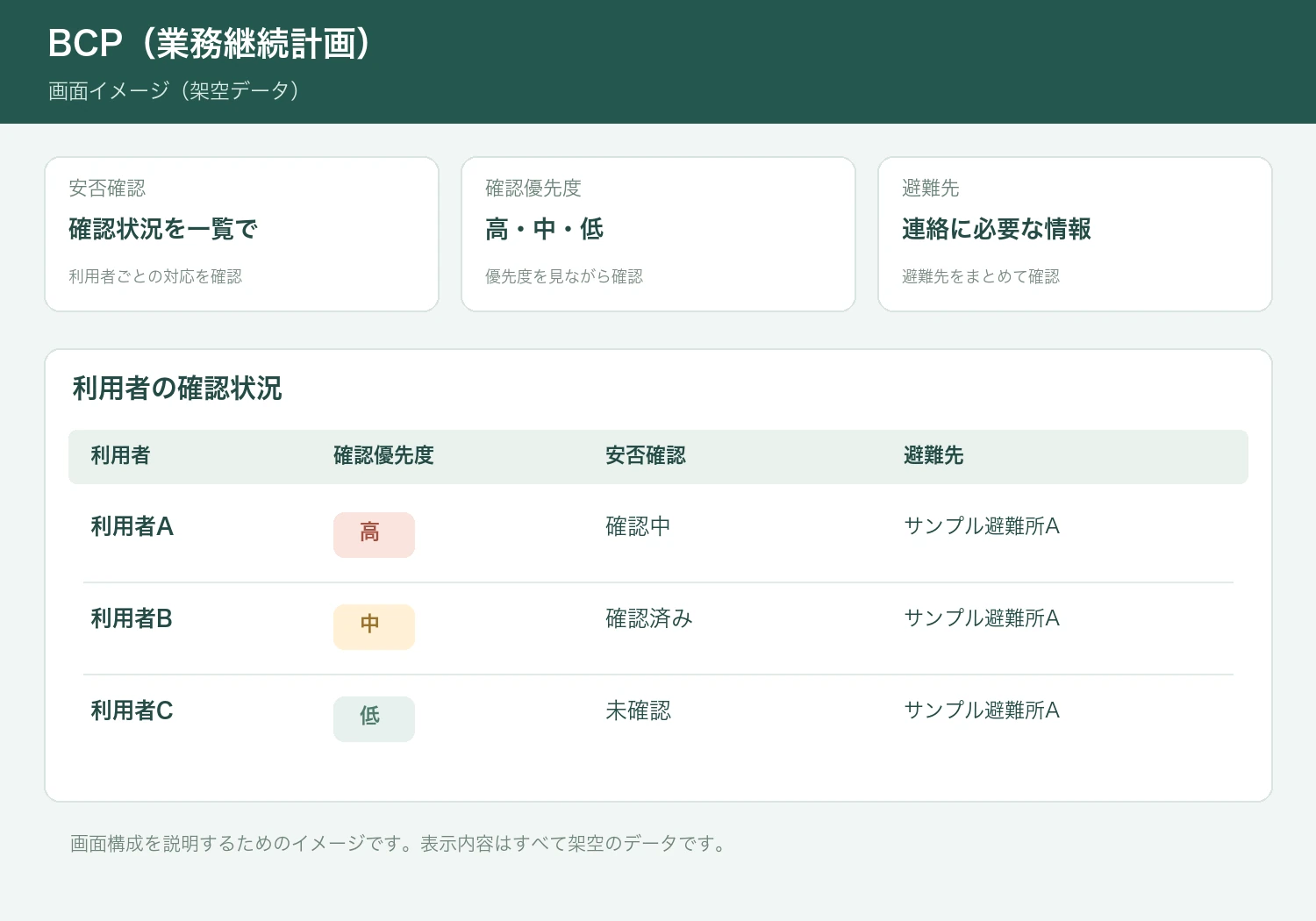Click the 避難先をまとめて確認 description
Screen dimensions: 1316x921
point(981,276)
